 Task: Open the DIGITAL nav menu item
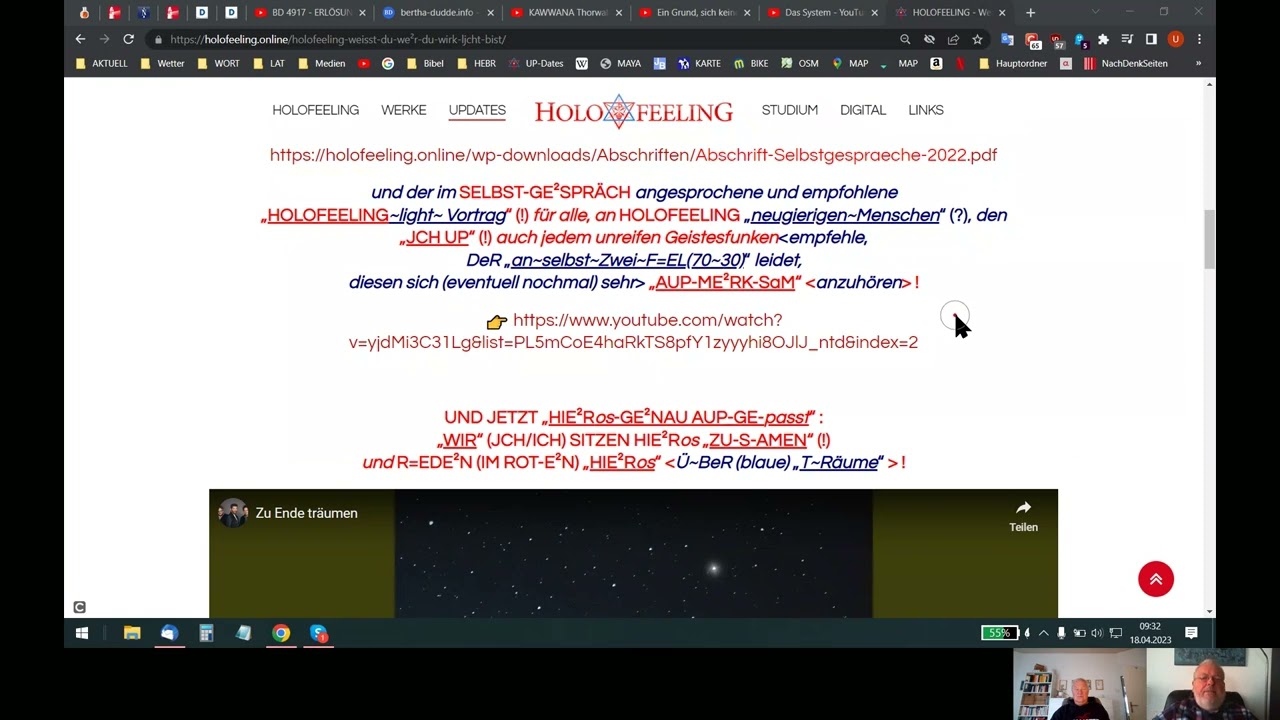click(863, 110)
